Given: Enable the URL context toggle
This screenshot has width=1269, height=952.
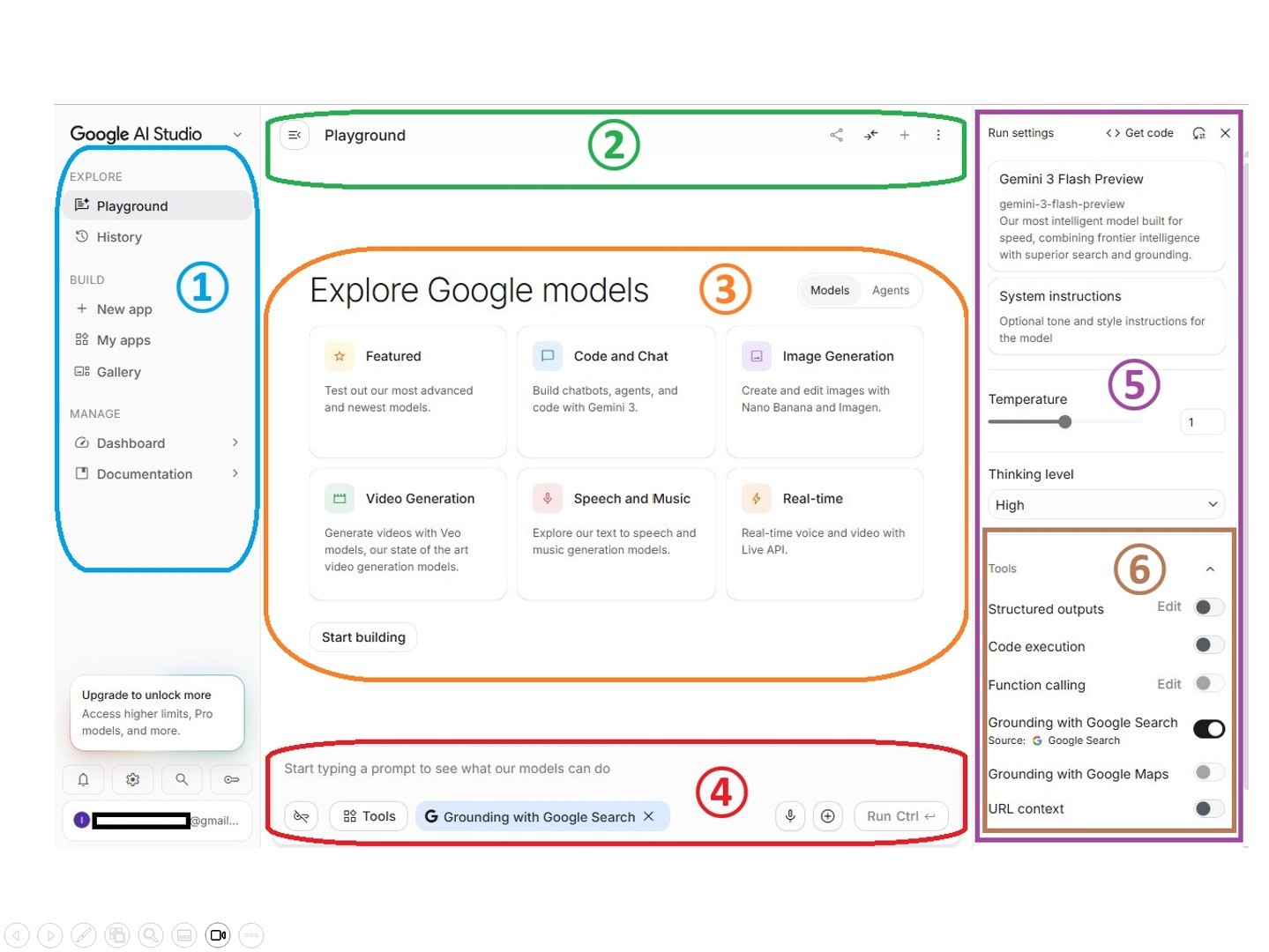Looking at the screenshot, I should (x=1209, y=808).
